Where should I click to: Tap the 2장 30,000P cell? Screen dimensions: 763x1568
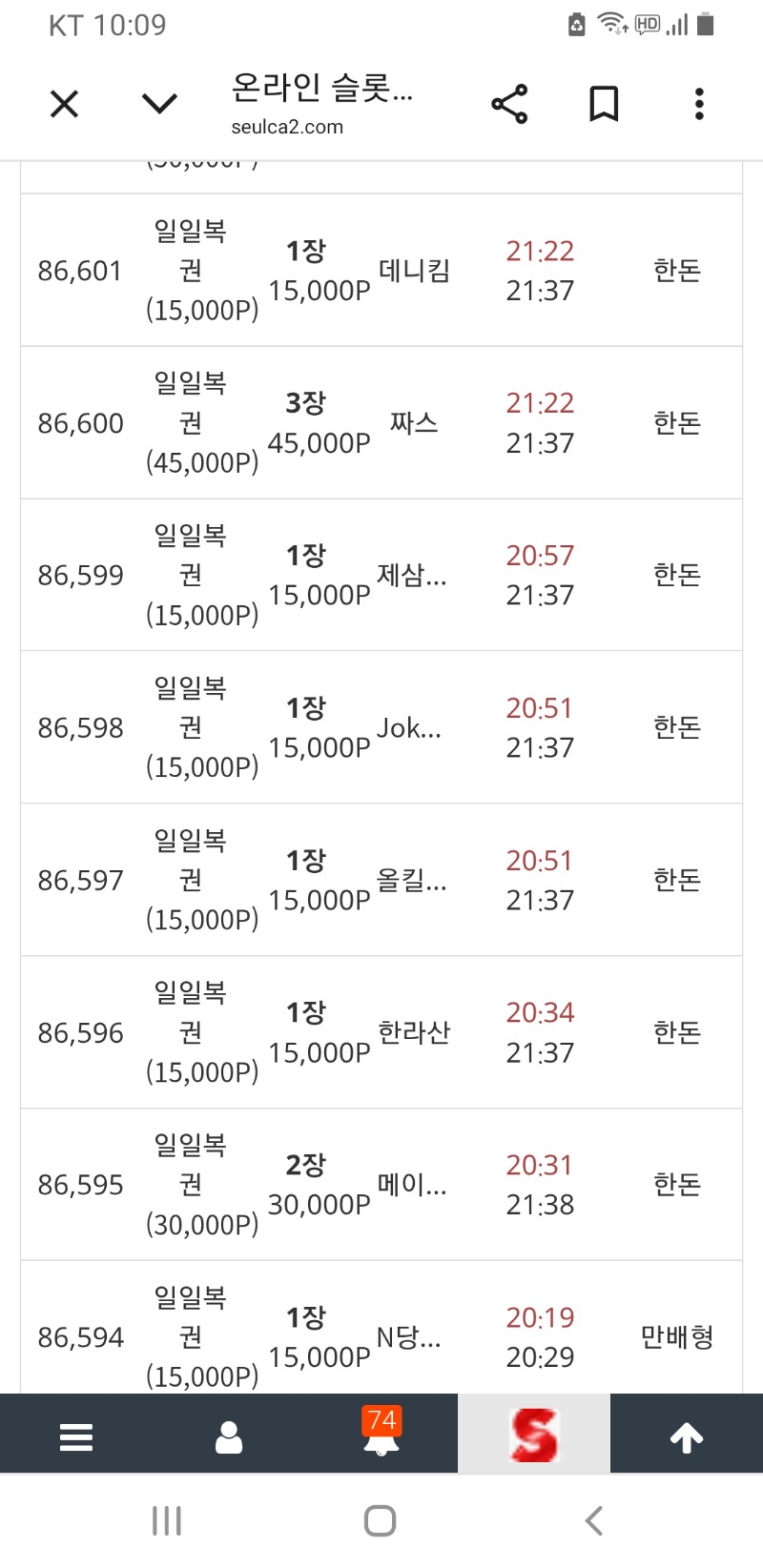(x=320, y=1185)
